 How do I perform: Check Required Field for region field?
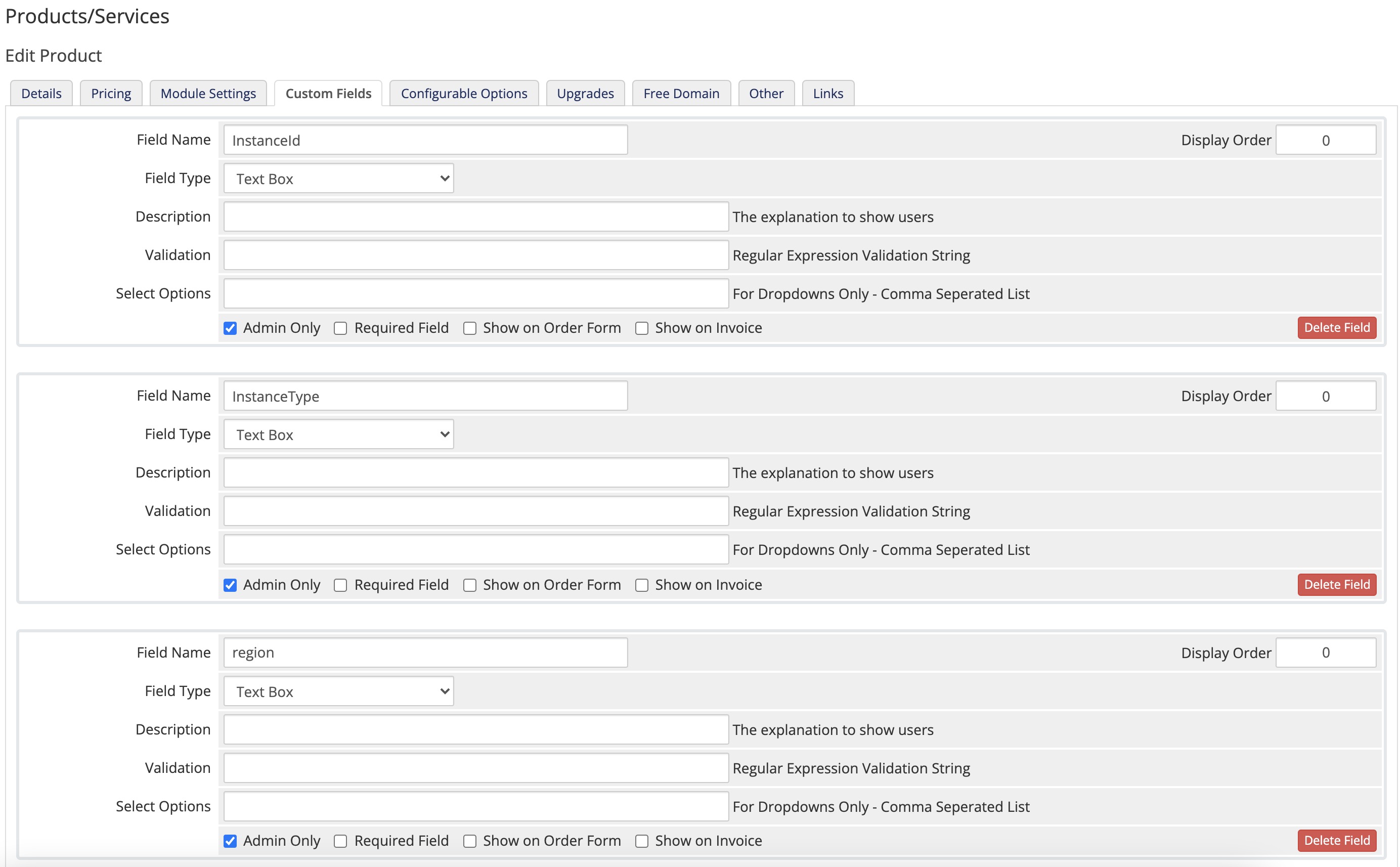340,841
